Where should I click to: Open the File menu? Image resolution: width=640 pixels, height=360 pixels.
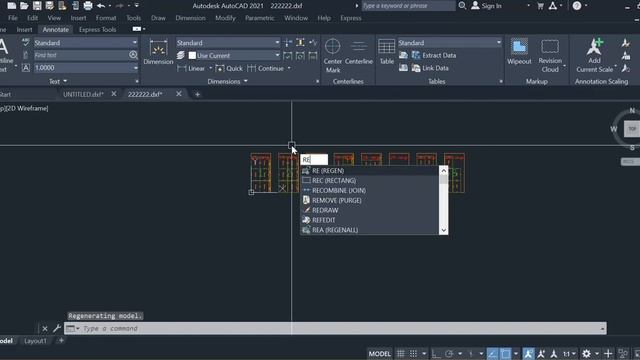(13, 18)
